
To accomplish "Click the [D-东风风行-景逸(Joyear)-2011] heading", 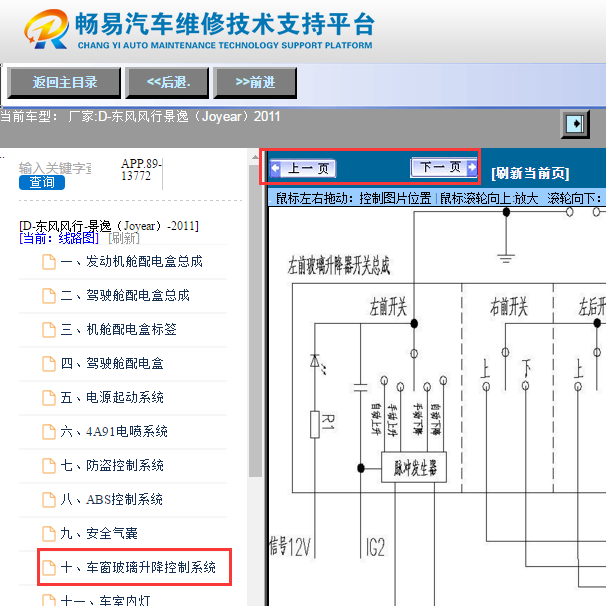I will (x=109, y=226).
